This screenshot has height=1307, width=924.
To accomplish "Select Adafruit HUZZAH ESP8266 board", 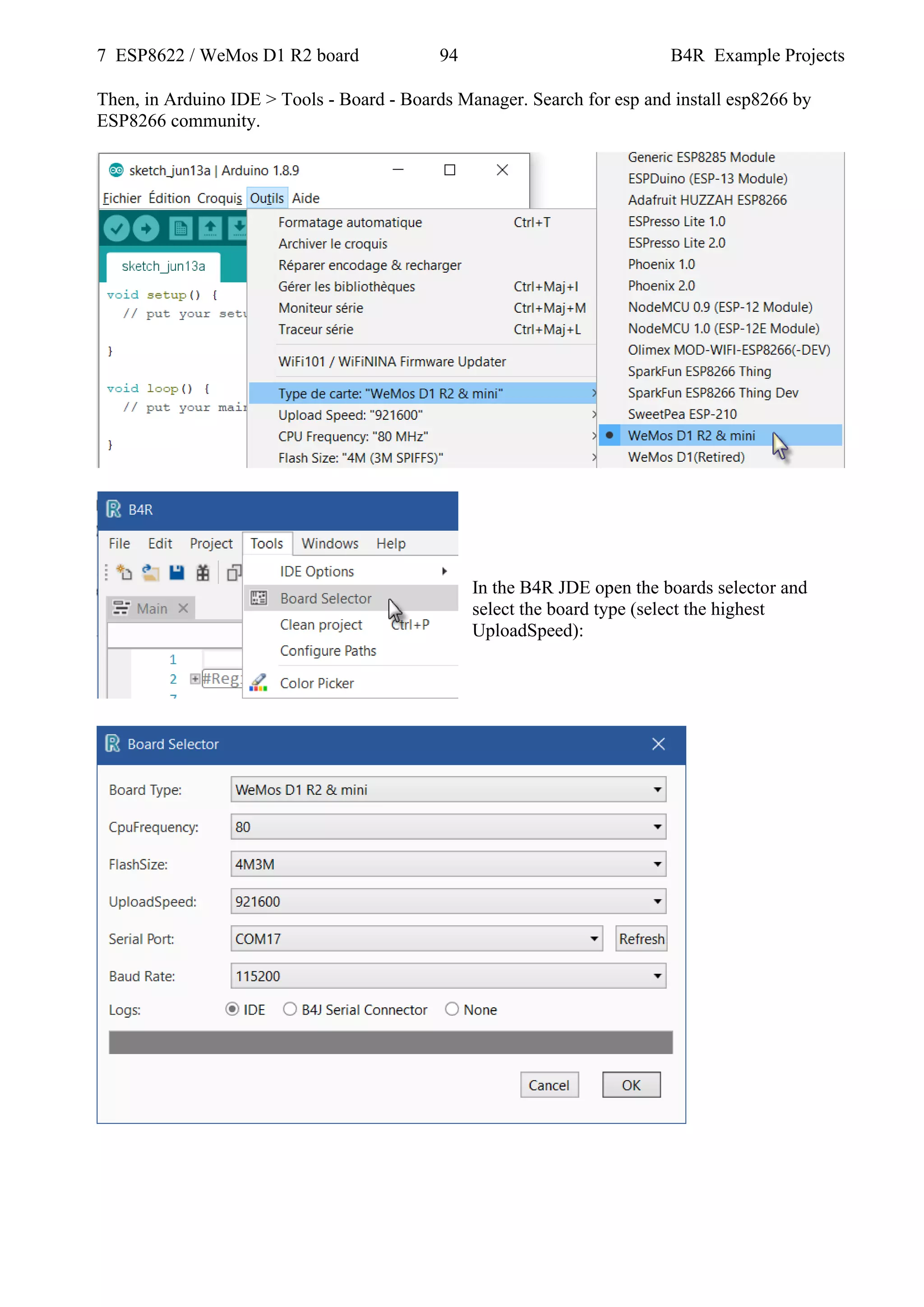I will coord(721,200).
